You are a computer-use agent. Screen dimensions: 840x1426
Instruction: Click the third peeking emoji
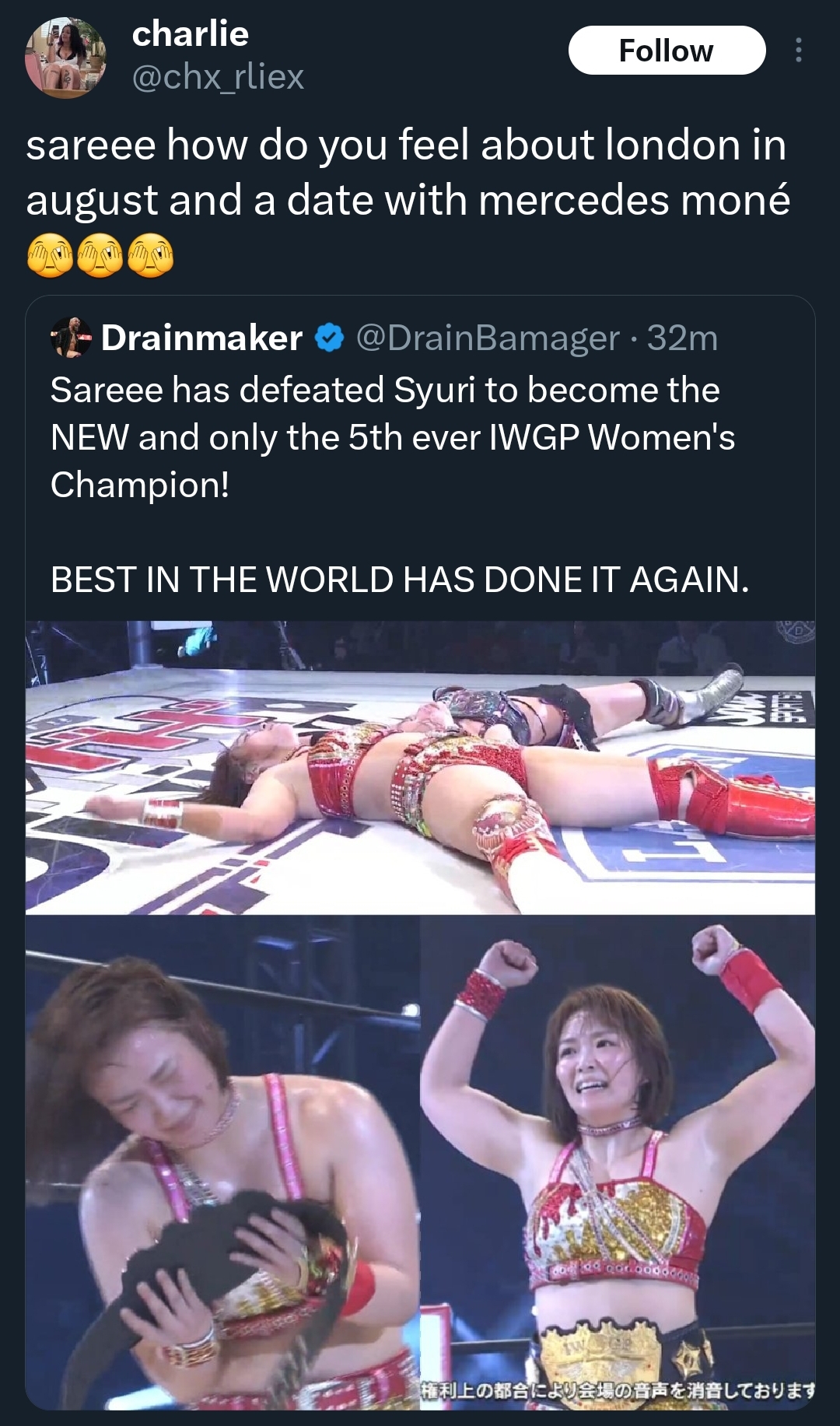[150, 256]
